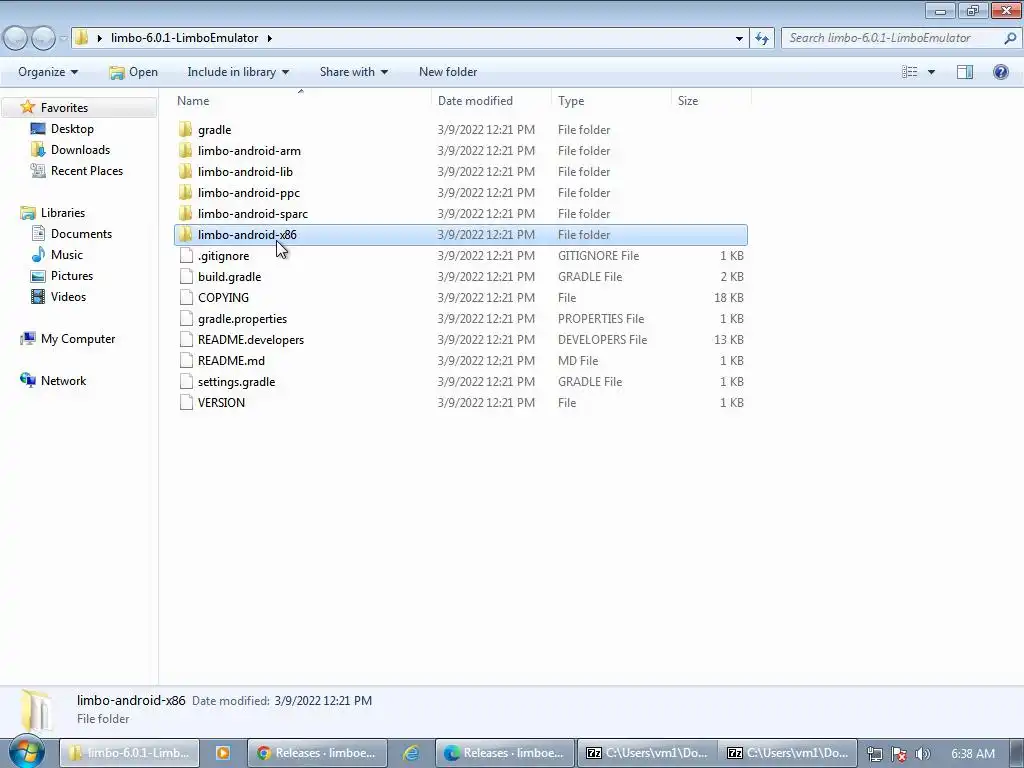Switch to second 7-Zip taskbar window
The width and height of the screenshot is (1024, 768).
point(788,753)
